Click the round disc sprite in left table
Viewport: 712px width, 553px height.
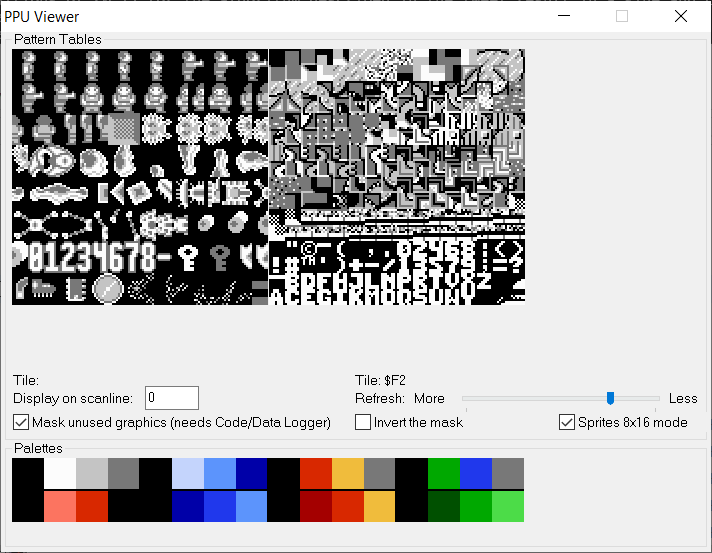point(107,289)
